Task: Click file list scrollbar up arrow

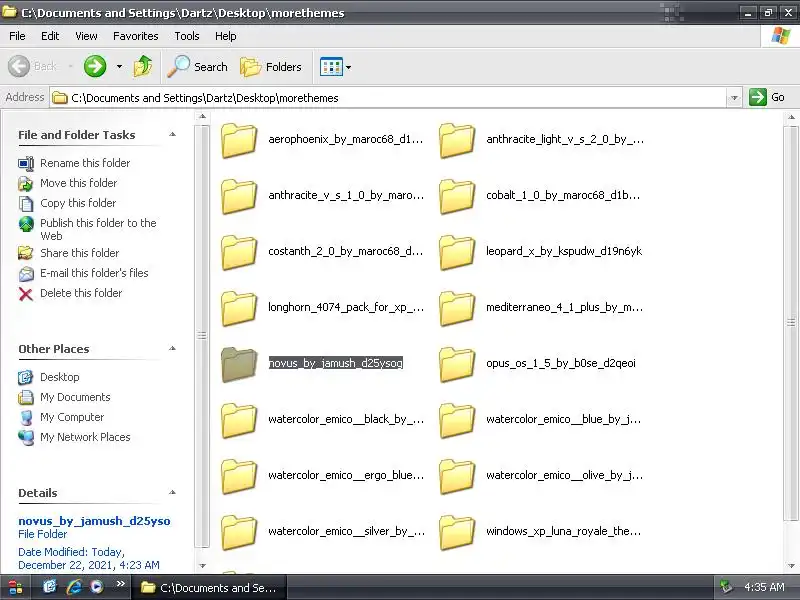Action: click(x=791, y=117)
